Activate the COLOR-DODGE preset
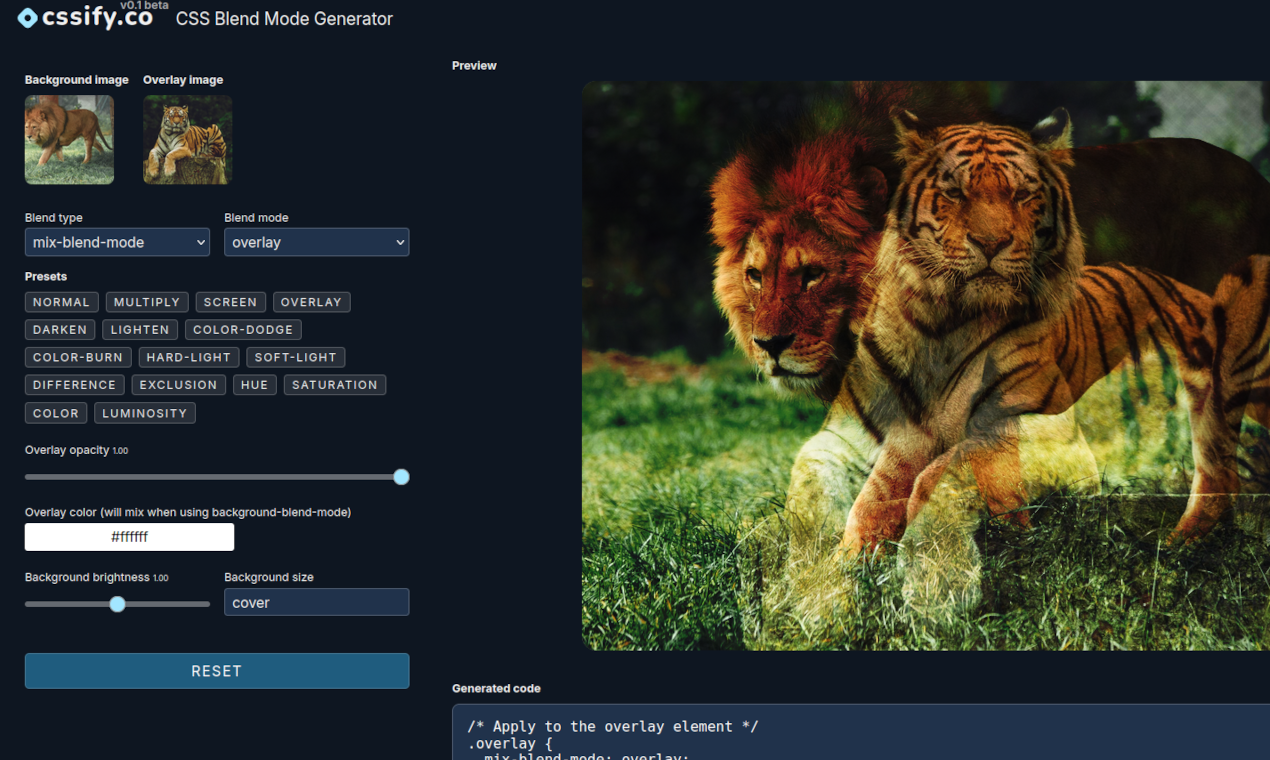The image size is (1270, 760). (x=243, y=330)
